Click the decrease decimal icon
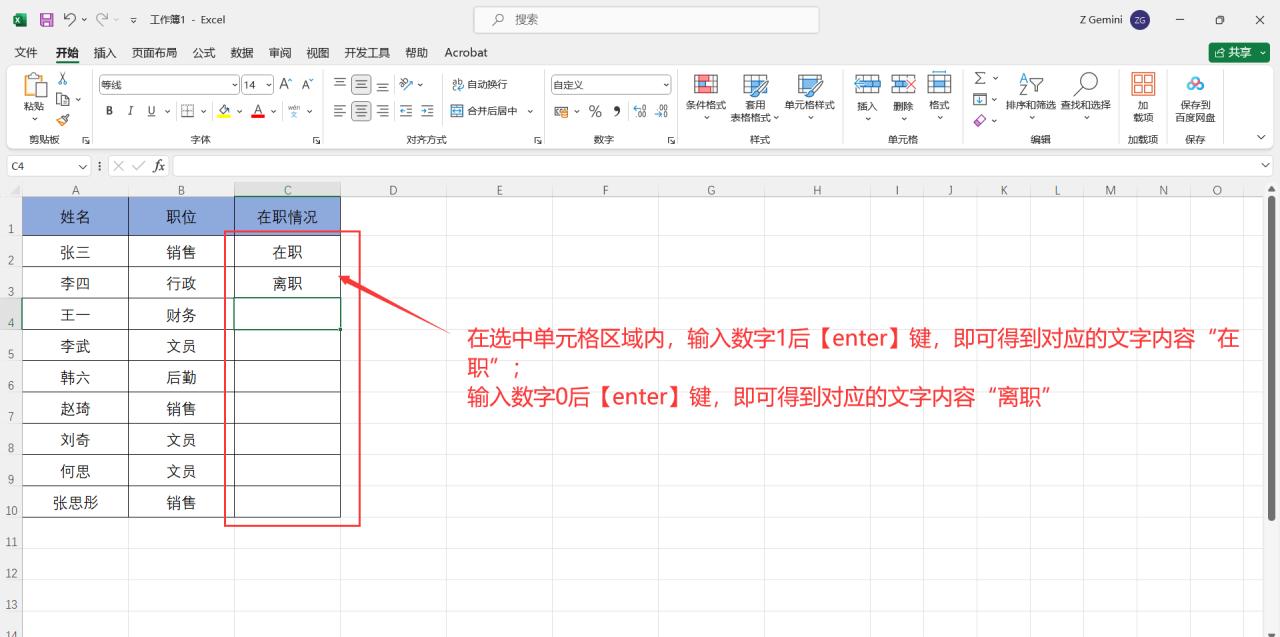 tap(662, 111)
